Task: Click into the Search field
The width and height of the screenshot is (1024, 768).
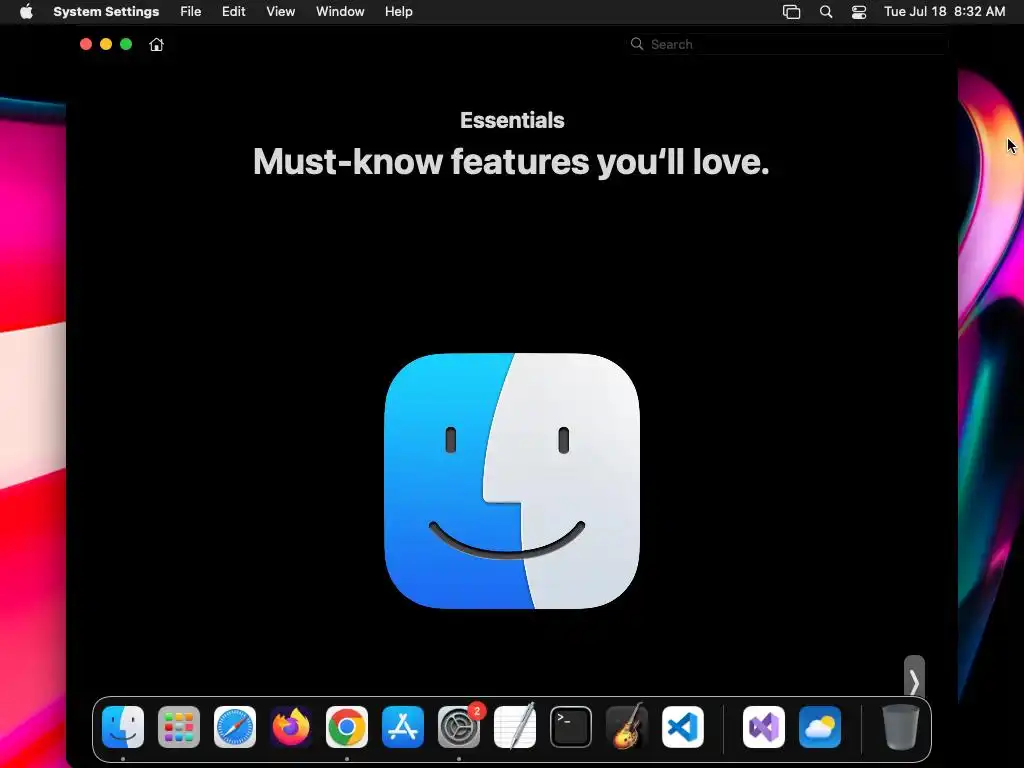Action: (x=788, y=44)
